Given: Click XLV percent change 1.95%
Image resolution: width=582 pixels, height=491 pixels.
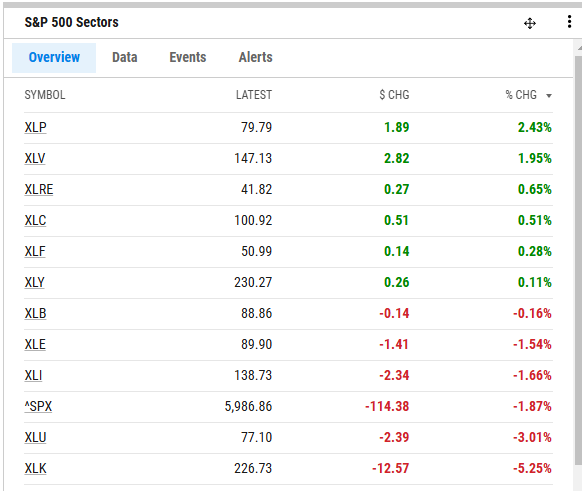Looking at the screenshot, I should (x=535, y=158).
